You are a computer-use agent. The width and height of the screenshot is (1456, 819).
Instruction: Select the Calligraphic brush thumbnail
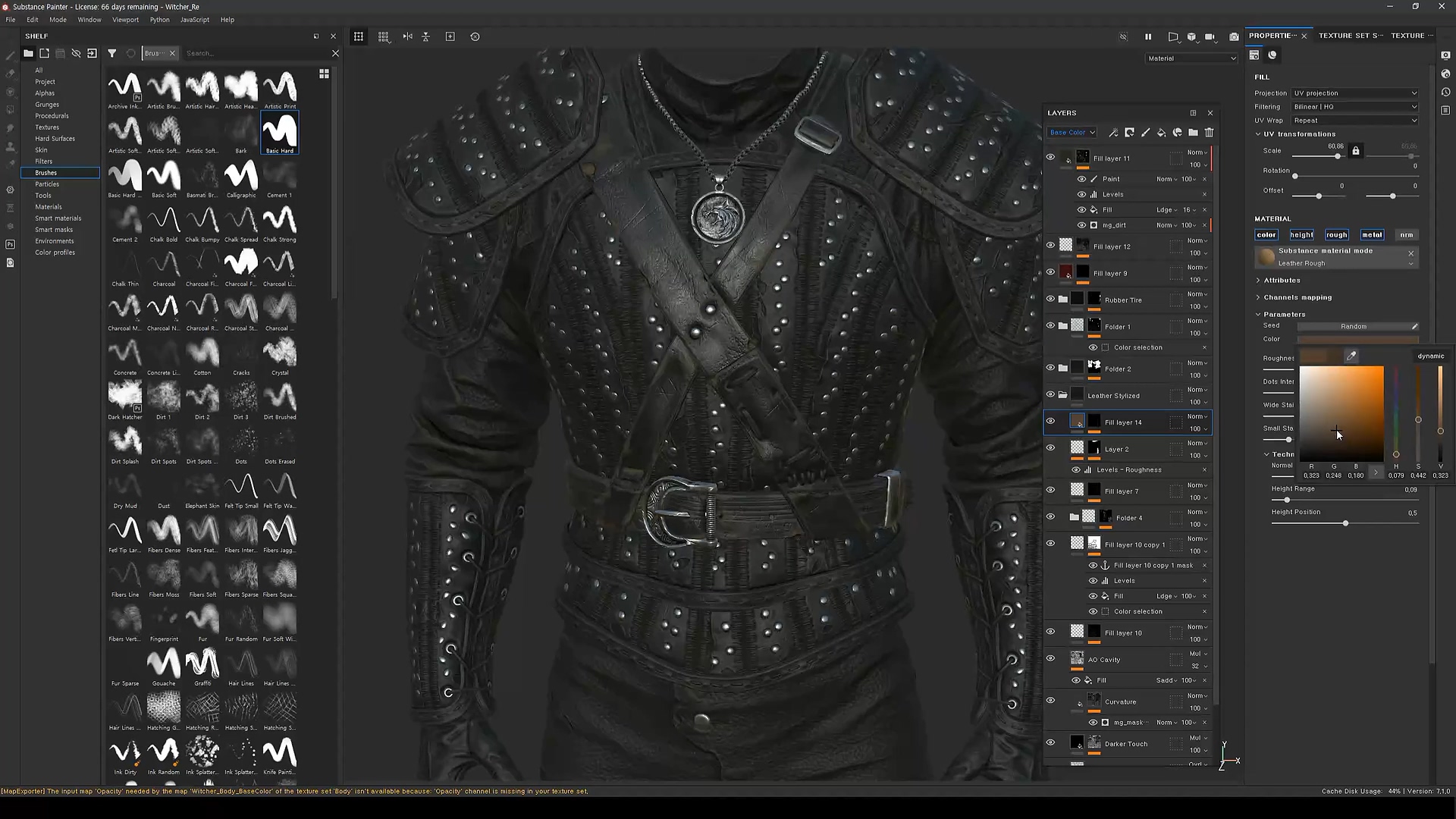click(241, 177)
